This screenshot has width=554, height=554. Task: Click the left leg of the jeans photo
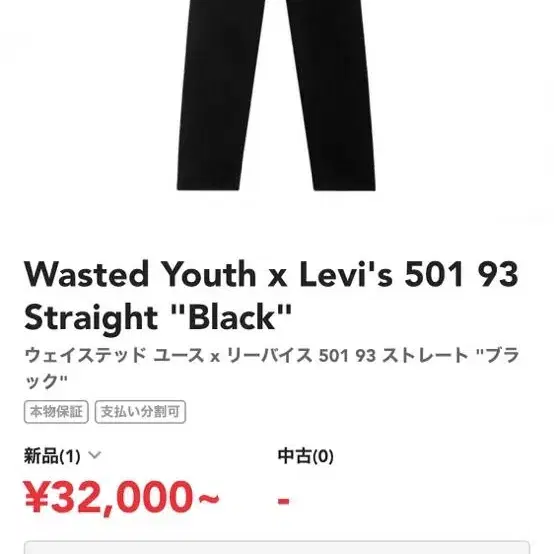[221, 95]
